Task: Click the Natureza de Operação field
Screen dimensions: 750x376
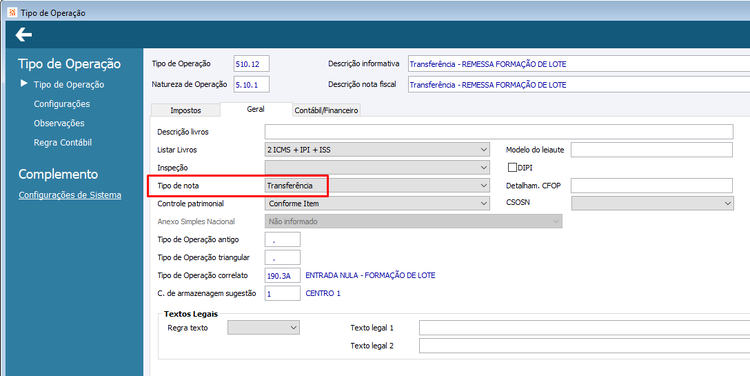Action: 252,85
